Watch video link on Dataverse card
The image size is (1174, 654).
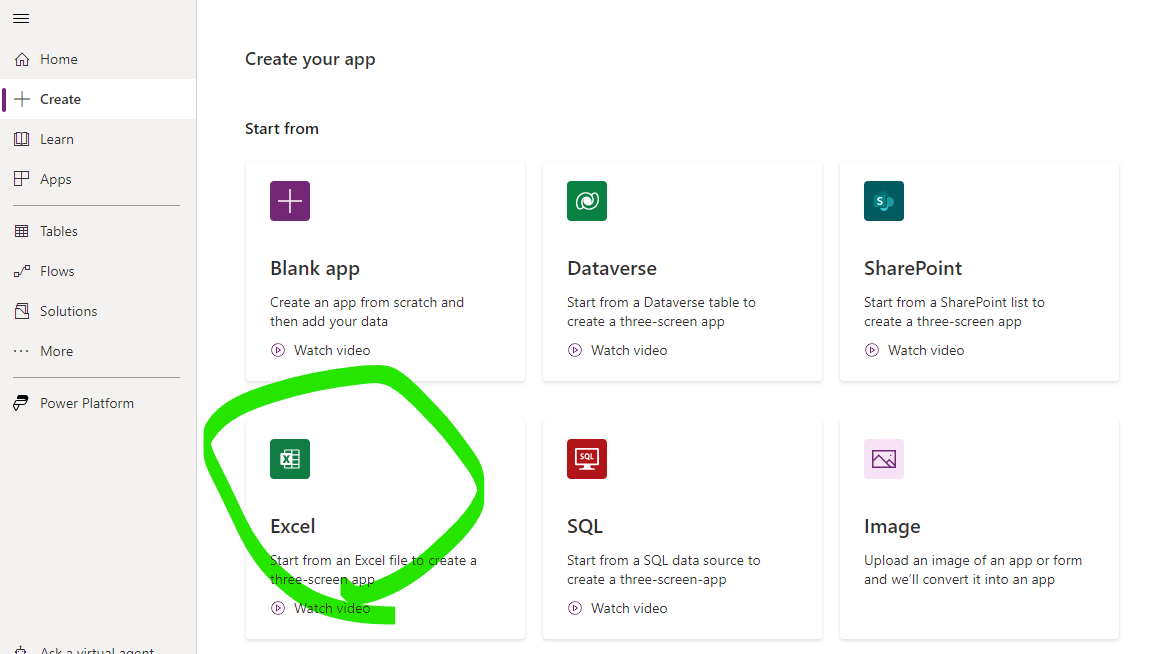[629, 350]
